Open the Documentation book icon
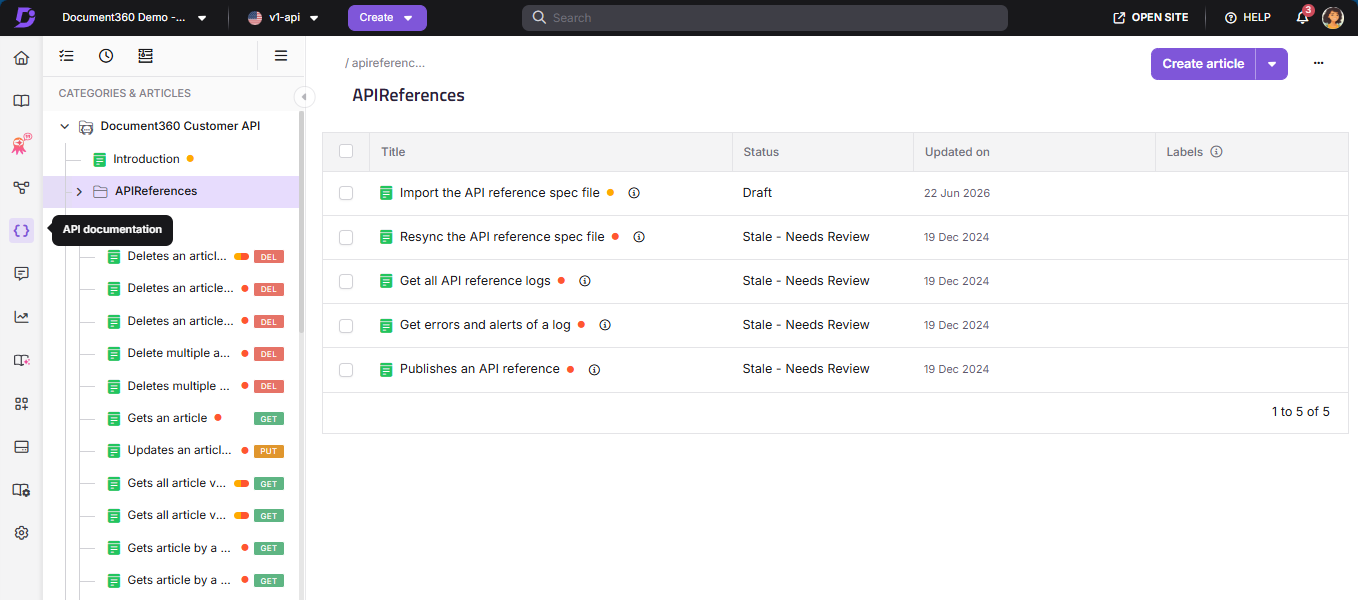Screen dimensions: 1358x600 pyautogui.click(x=21, y=101)
